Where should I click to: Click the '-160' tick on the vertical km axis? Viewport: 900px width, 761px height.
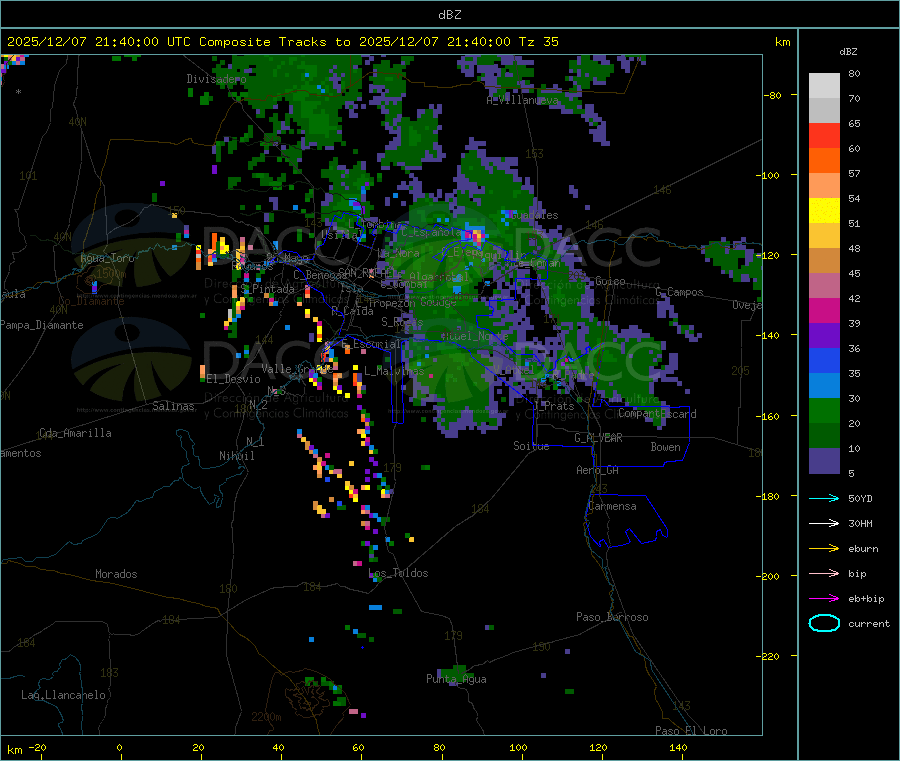point(770,416)
